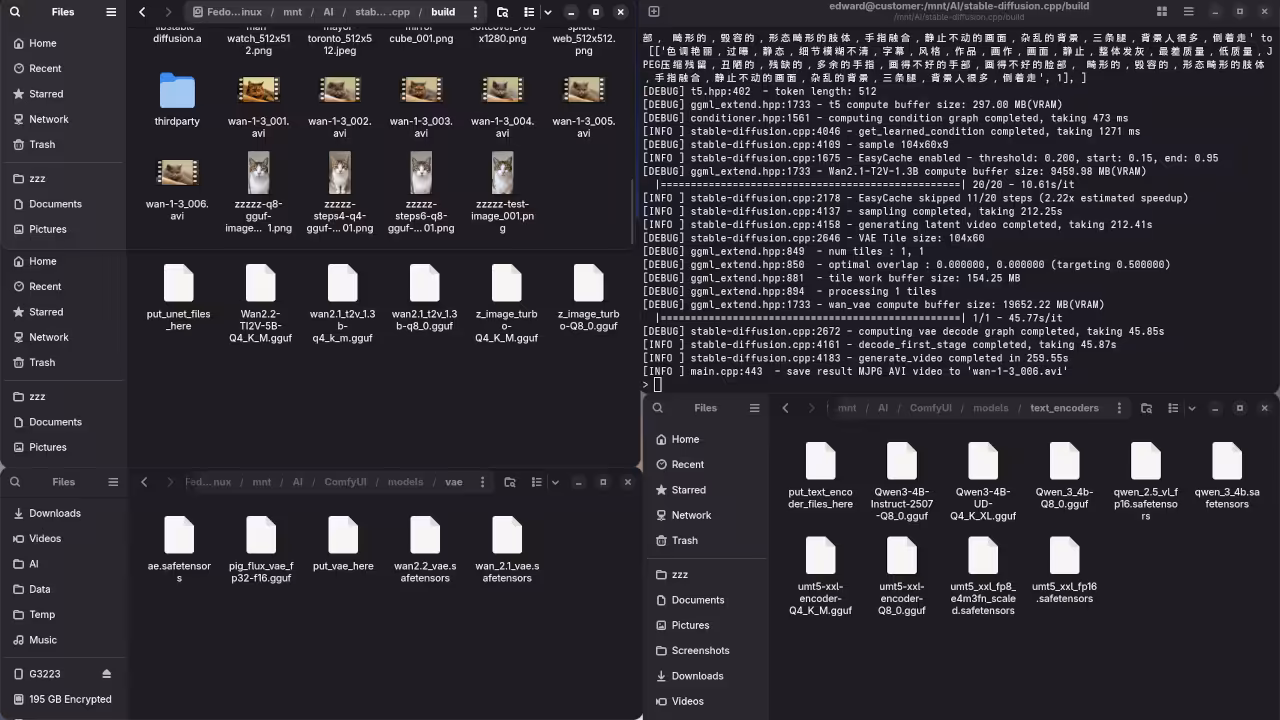Select the models breadcrumb in the text_encoders path
This screenshot has height=720, width=1280.
point(990,408)
